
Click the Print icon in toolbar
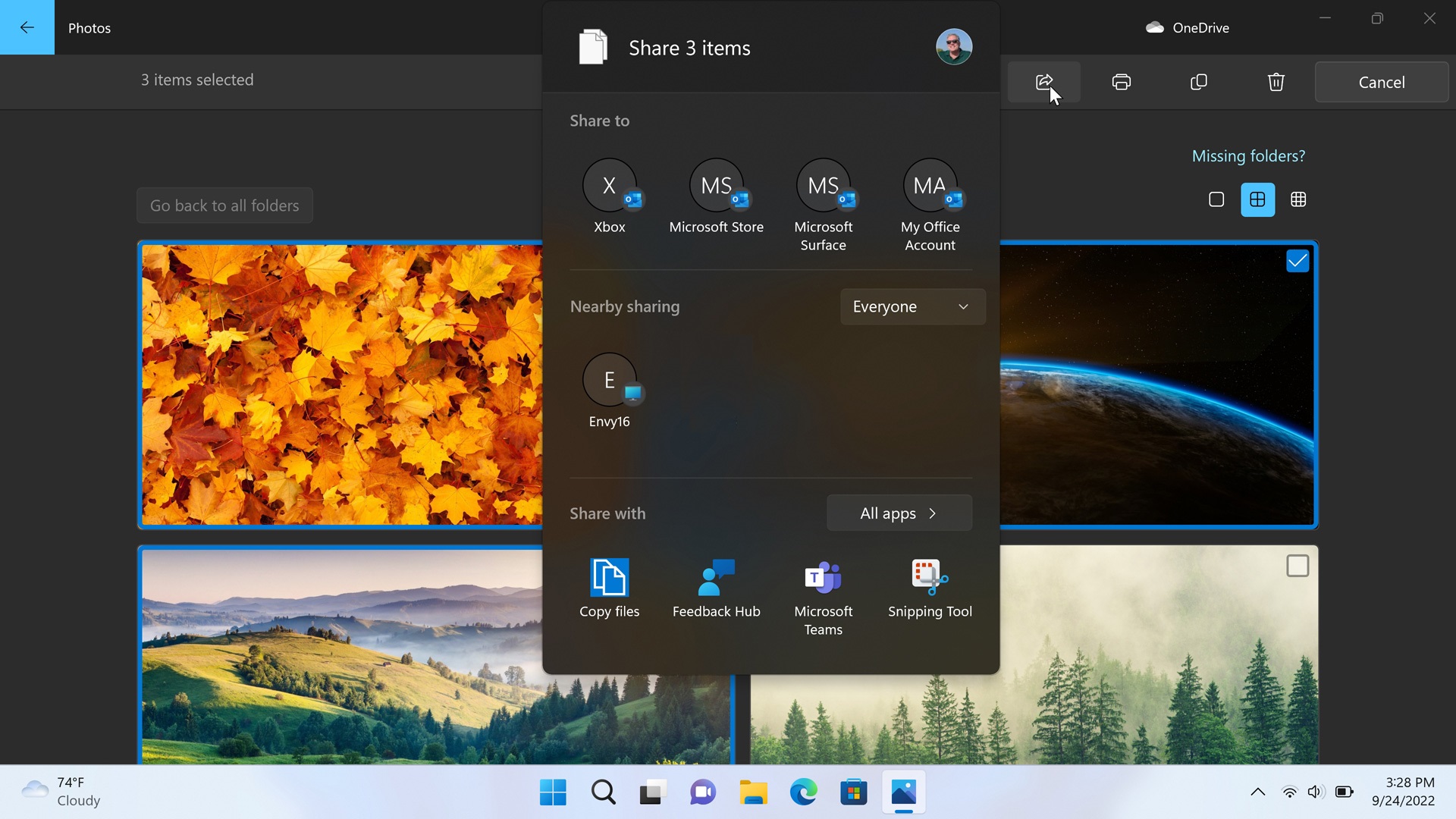point(1121,82)
